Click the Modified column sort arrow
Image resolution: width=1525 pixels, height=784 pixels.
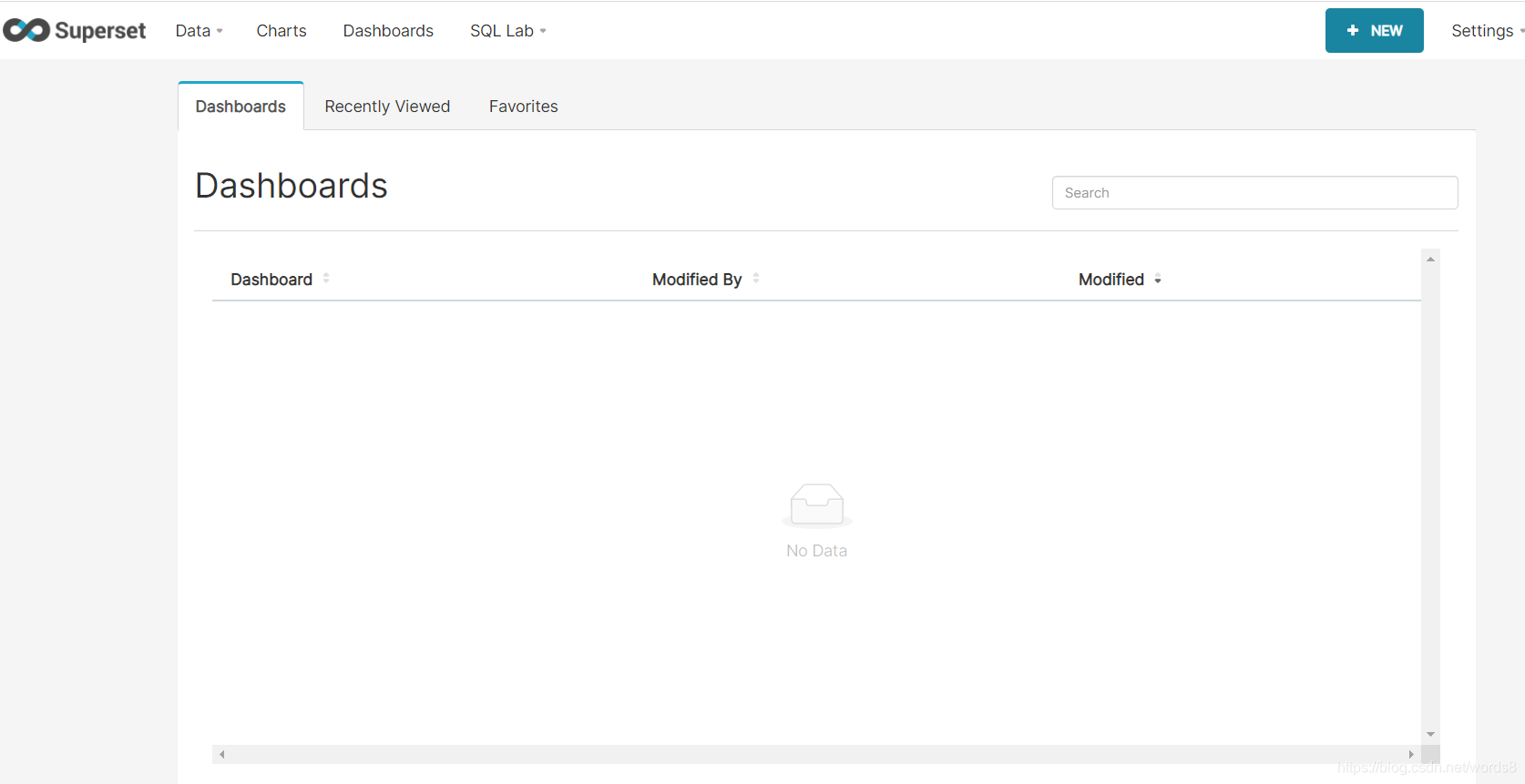pyautogui.click(x=1158, y=280)
